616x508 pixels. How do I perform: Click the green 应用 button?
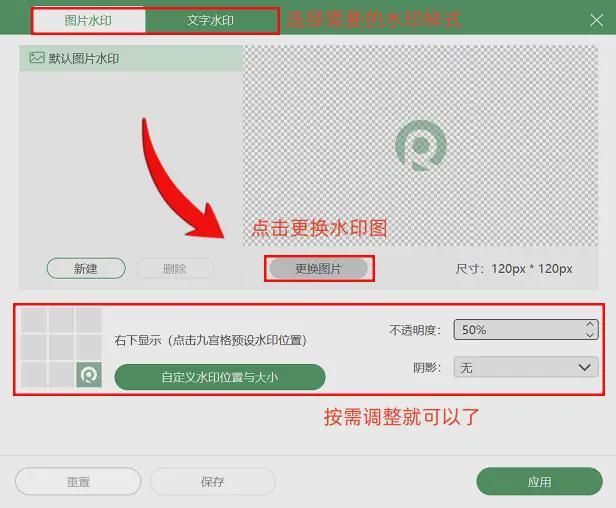point(539,481)
